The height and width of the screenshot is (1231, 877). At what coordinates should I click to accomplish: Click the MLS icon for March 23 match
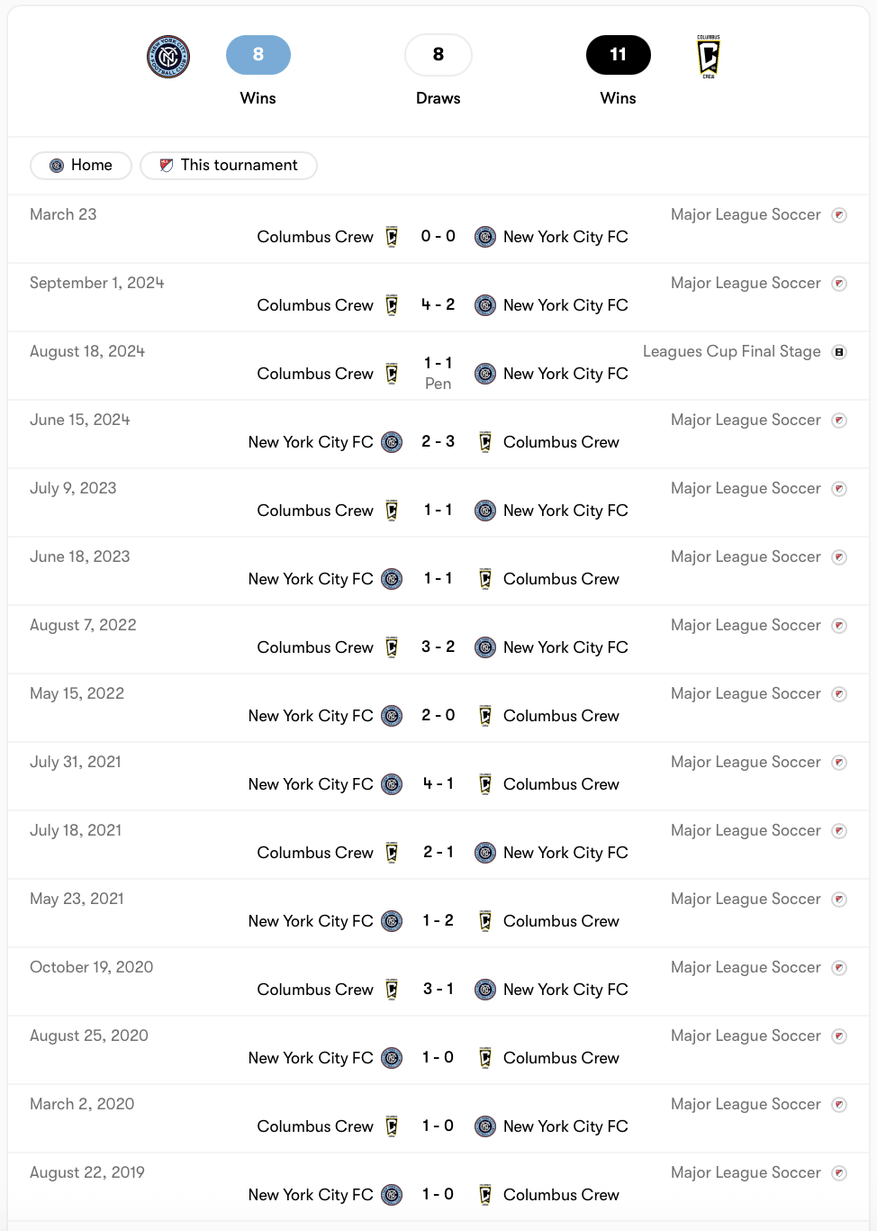839,215
